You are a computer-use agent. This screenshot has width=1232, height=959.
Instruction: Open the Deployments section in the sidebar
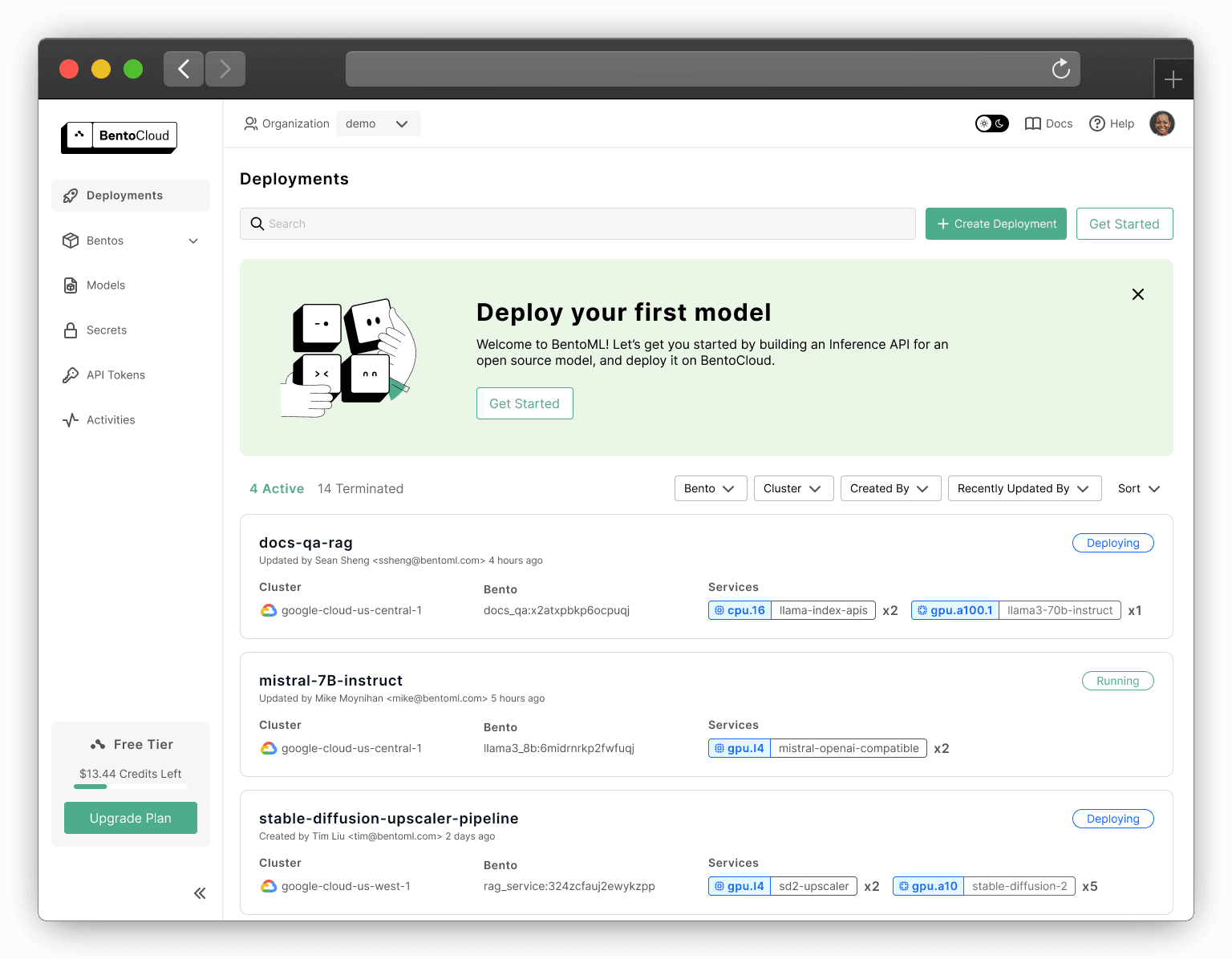click(x=124, y=195)
